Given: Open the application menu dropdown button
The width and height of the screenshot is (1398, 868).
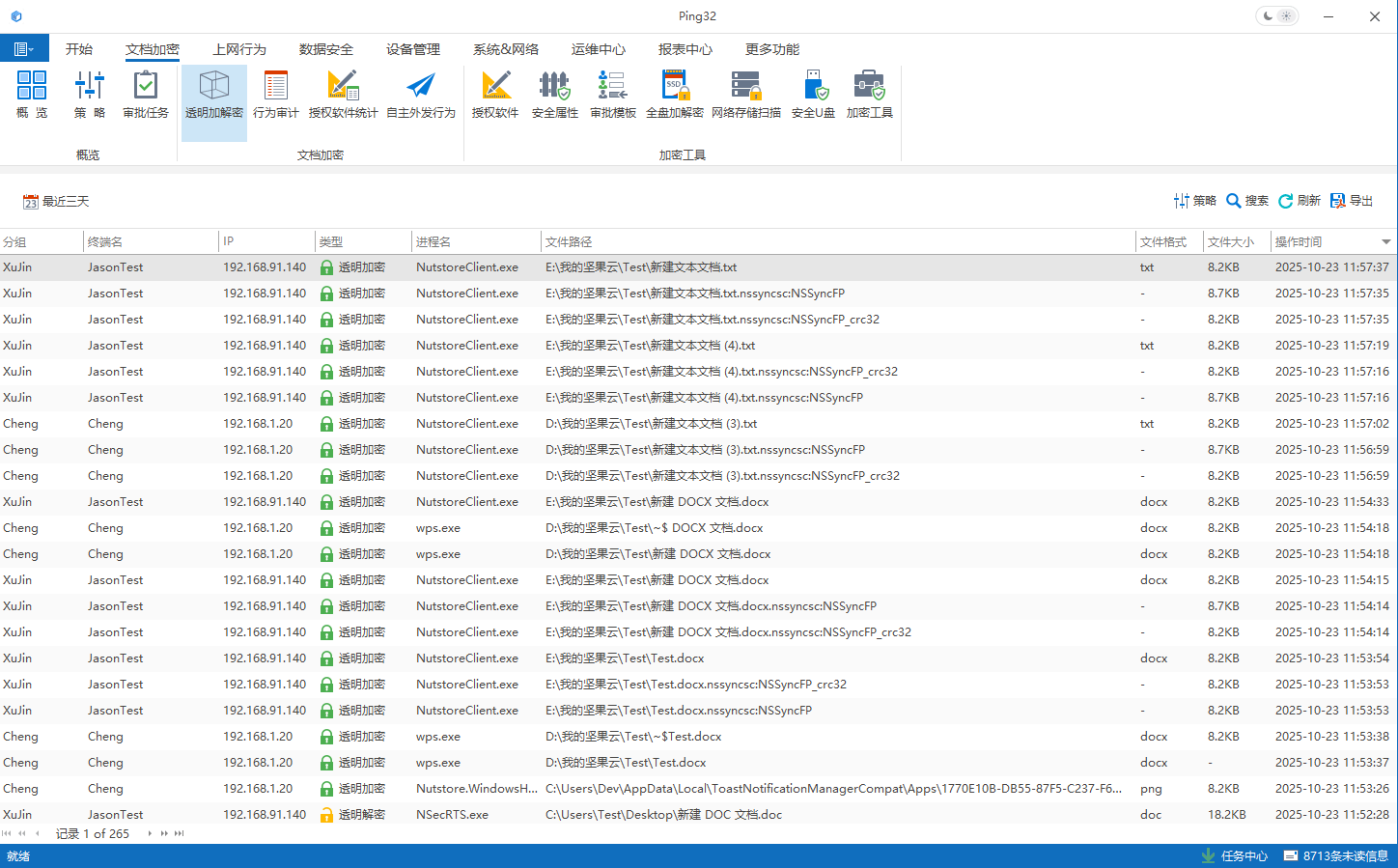Looking at the screenshot, I should (x=24, y=49).
